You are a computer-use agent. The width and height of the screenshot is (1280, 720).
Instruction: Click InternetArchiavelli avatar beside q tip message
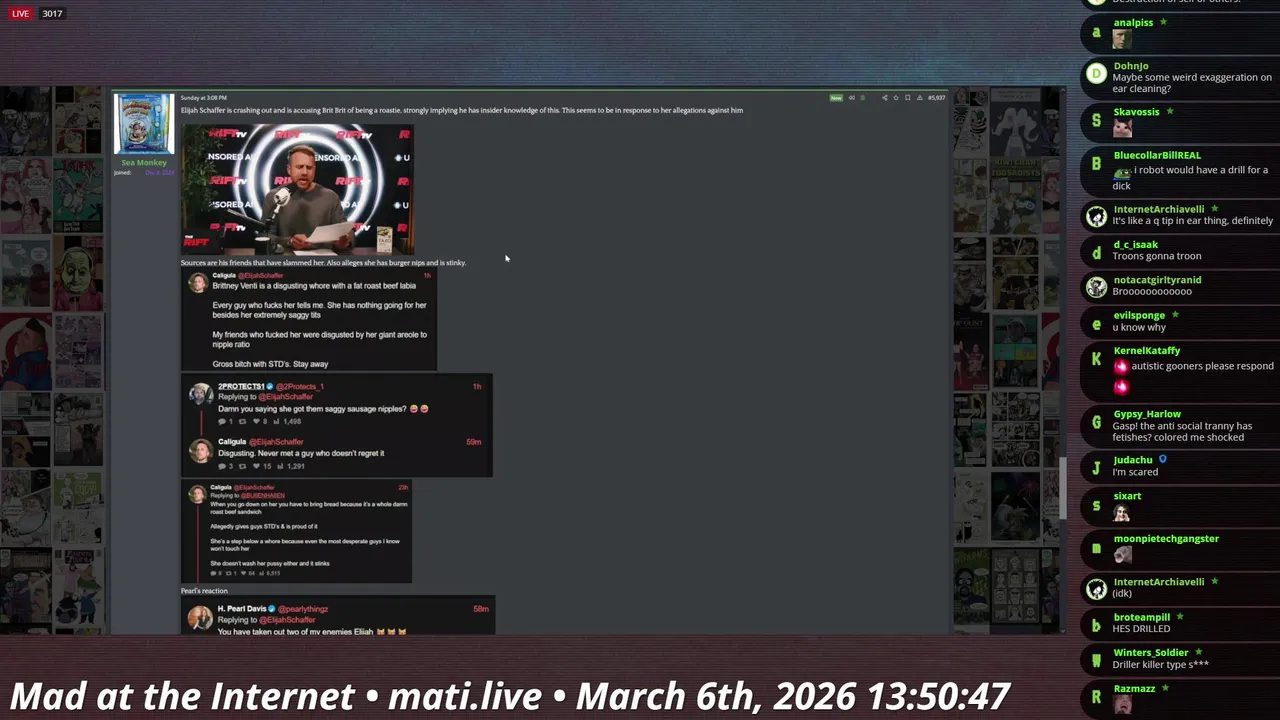pos(1096,216)
